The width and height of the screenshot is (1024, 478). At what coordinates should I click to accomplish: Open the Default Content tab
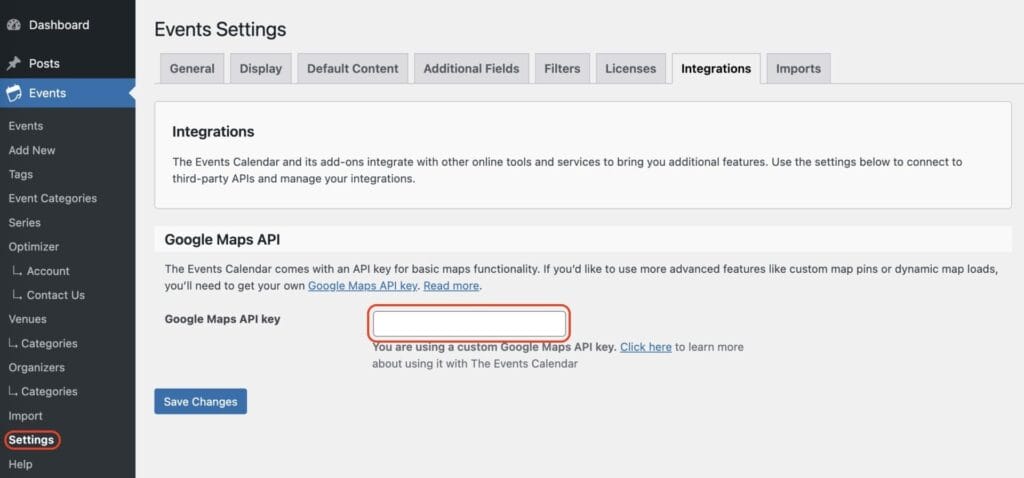353,69
